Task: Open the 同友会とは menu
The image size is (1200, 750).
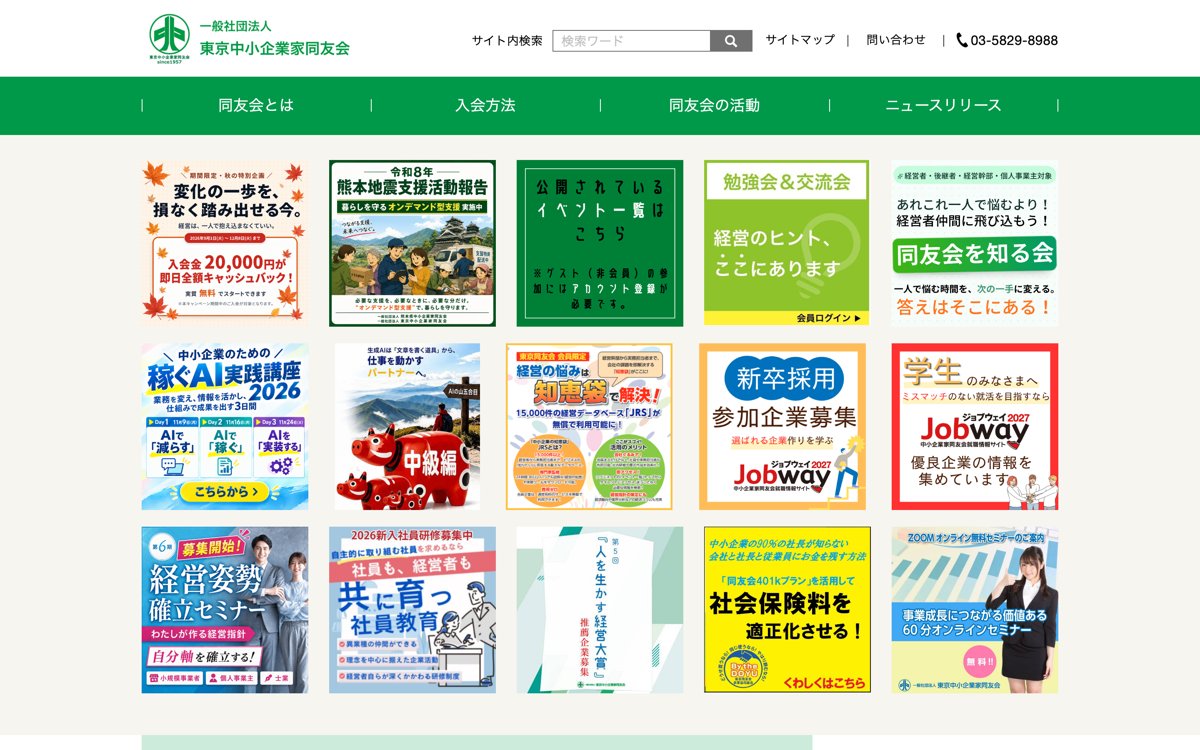Action: [x=256, y=105]
